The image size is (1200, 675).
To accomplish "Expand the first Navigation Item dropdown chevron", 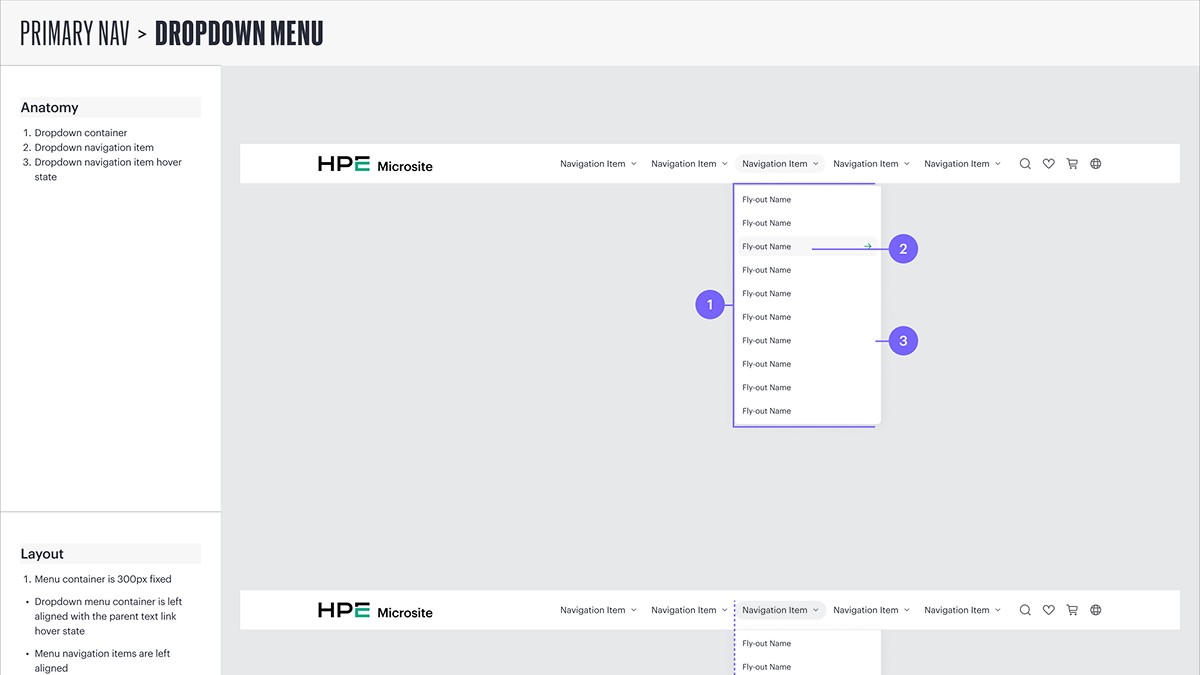I will click(635, 163).
